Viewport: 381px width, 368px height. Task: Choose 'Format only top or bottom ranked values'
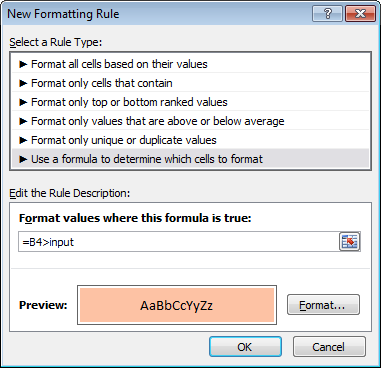pos(191,102)
